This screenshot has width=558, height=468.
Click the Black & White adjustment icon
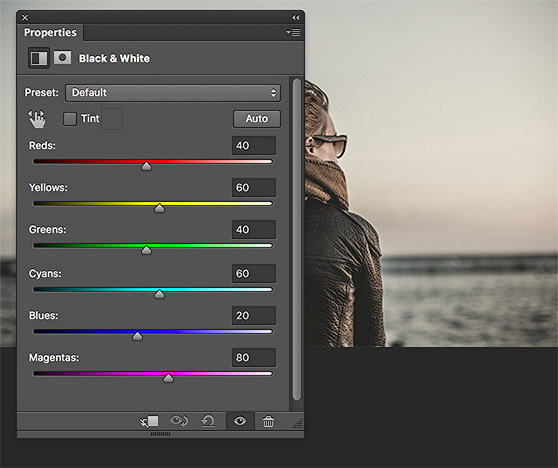(x=39, y=58)
